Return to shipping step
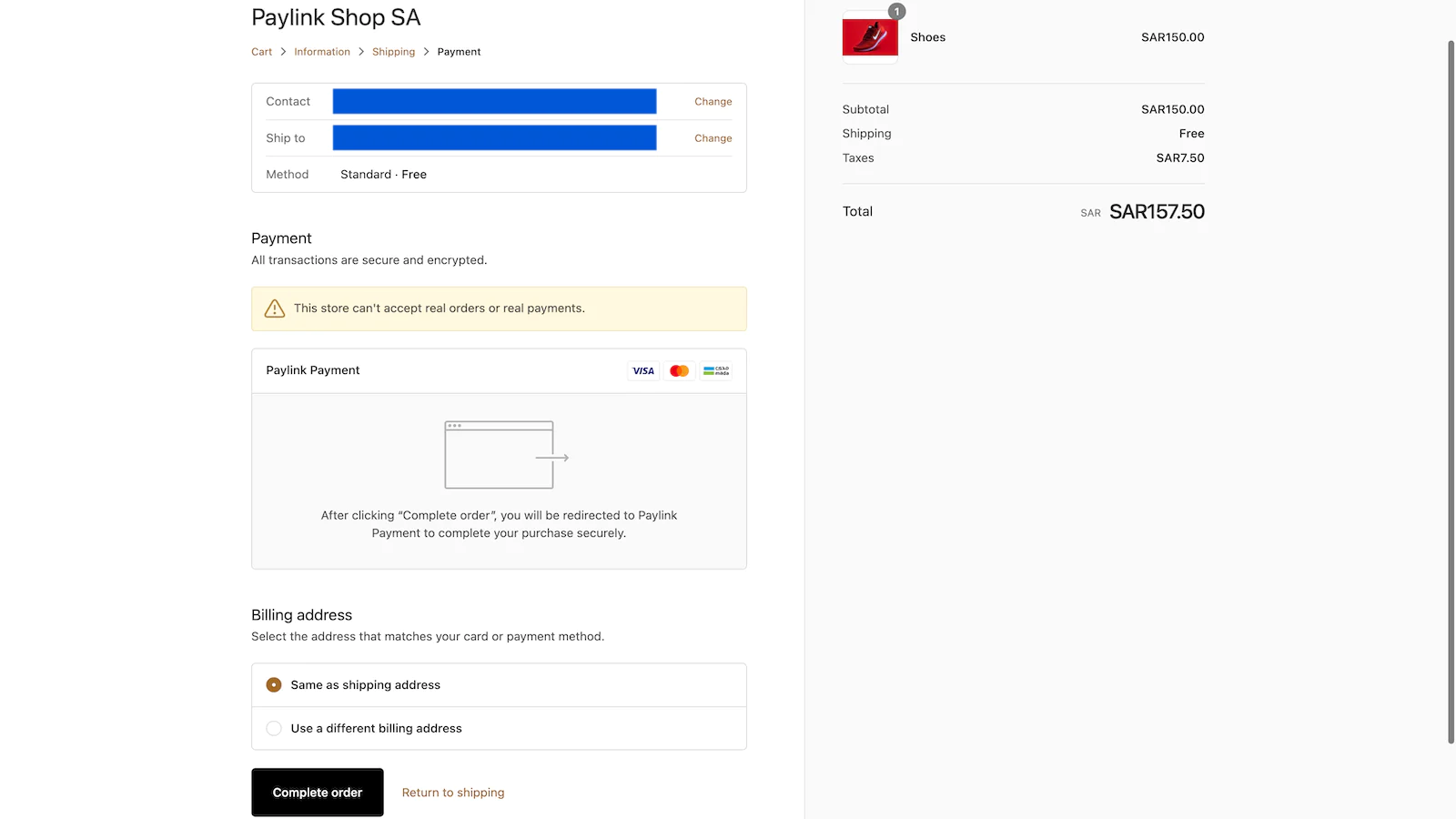 point(453,793)
